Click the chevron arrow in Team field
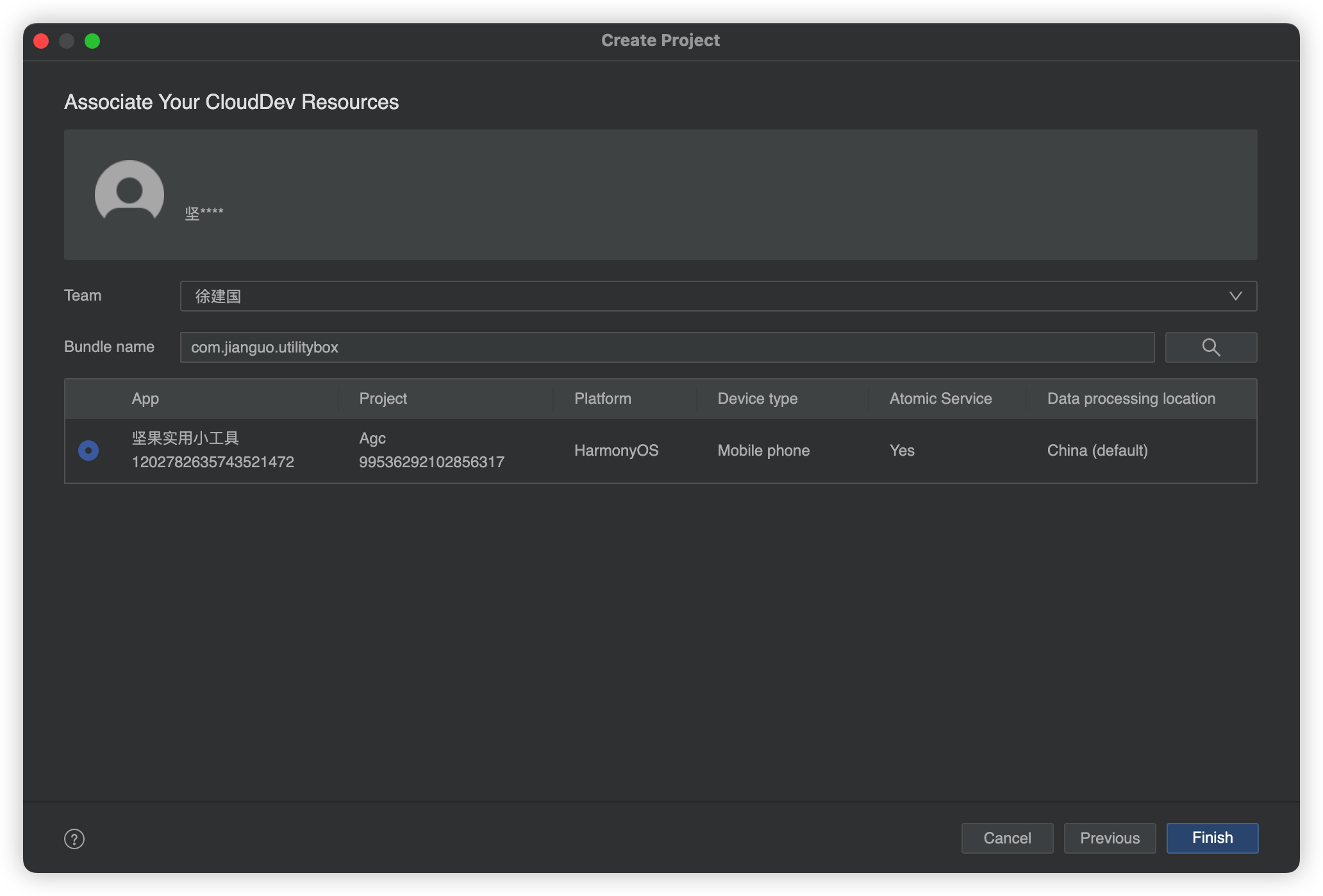 pos(1235,295)
